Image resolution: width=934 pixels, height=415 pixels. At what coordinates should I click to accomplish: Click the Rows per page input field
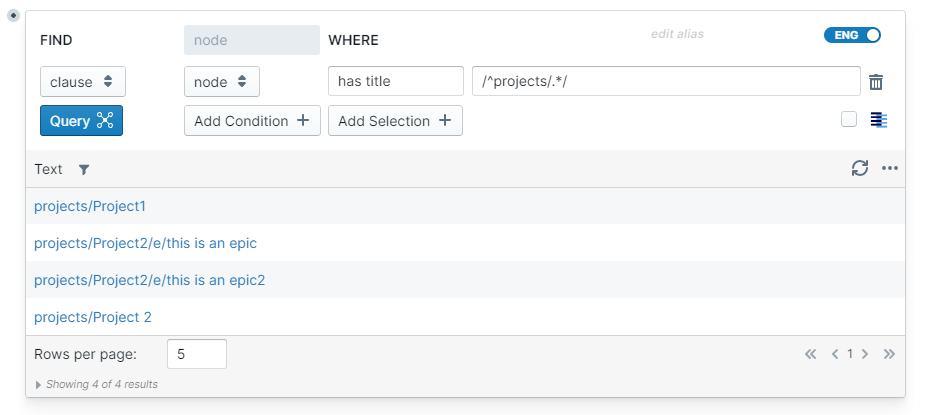[x=197, y=354]
